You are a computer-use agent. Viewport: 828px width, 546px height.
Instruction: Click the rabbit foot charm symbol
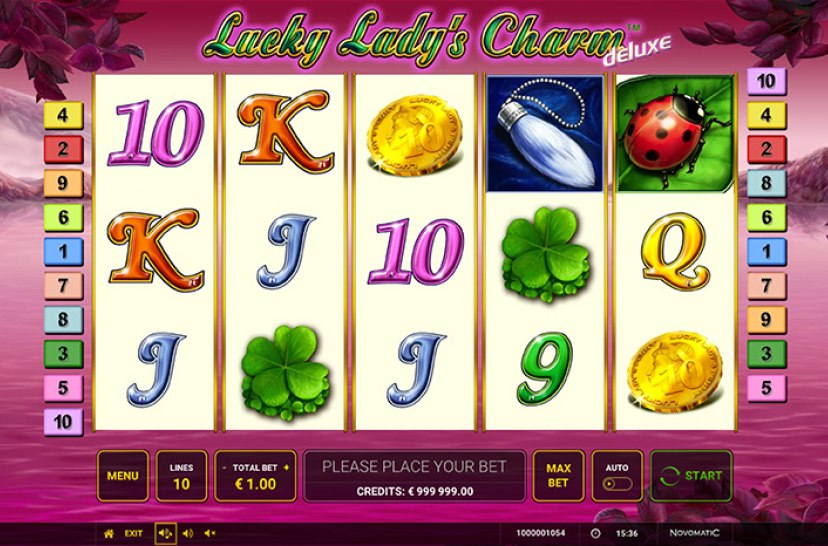[x=544, y=134]
